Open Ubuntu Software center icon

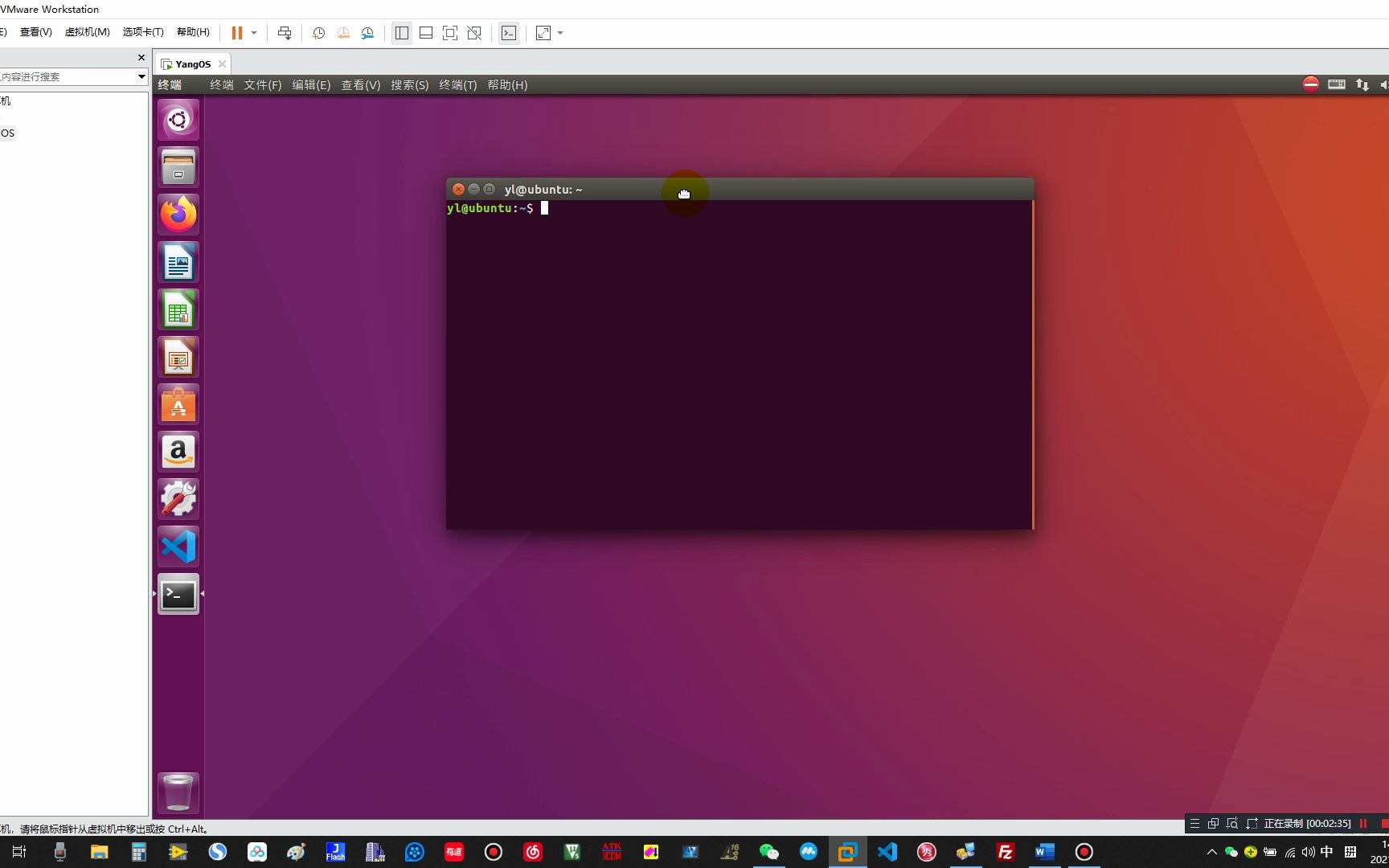178,404
